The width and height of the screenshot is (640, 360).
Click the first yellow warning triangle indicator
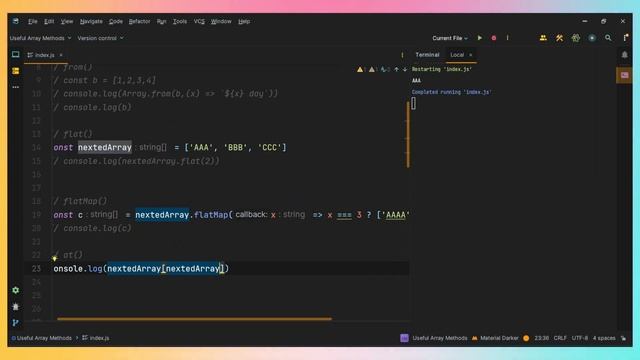tap(360, 69)
